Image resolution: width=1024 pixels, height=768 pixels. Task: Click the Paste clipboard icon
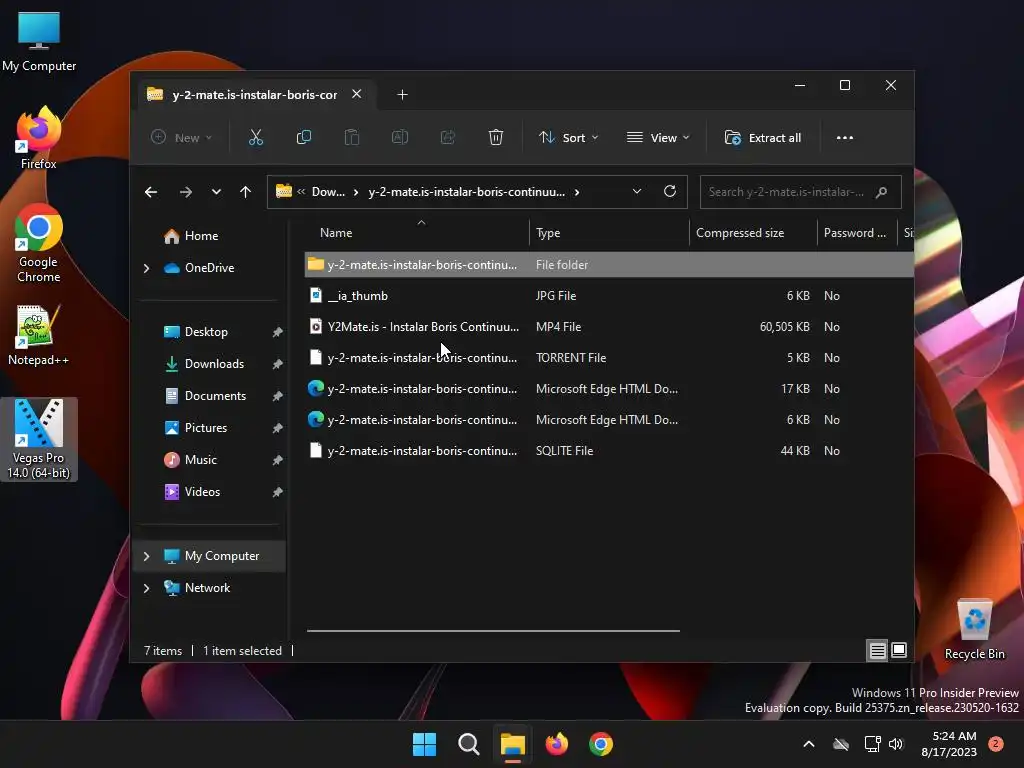point(351,138)
